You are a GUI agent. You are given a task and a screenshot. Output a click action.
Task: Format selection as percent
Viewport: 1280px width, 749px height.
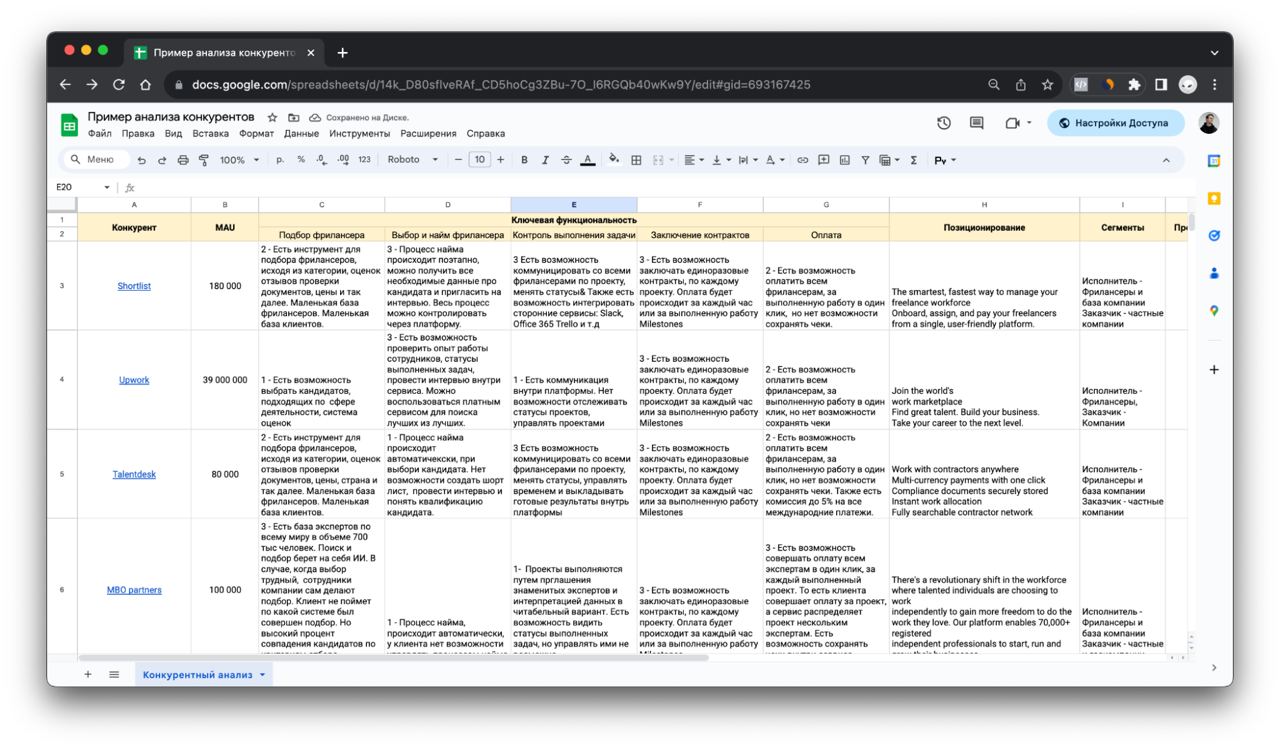click(x=301, y=160)
